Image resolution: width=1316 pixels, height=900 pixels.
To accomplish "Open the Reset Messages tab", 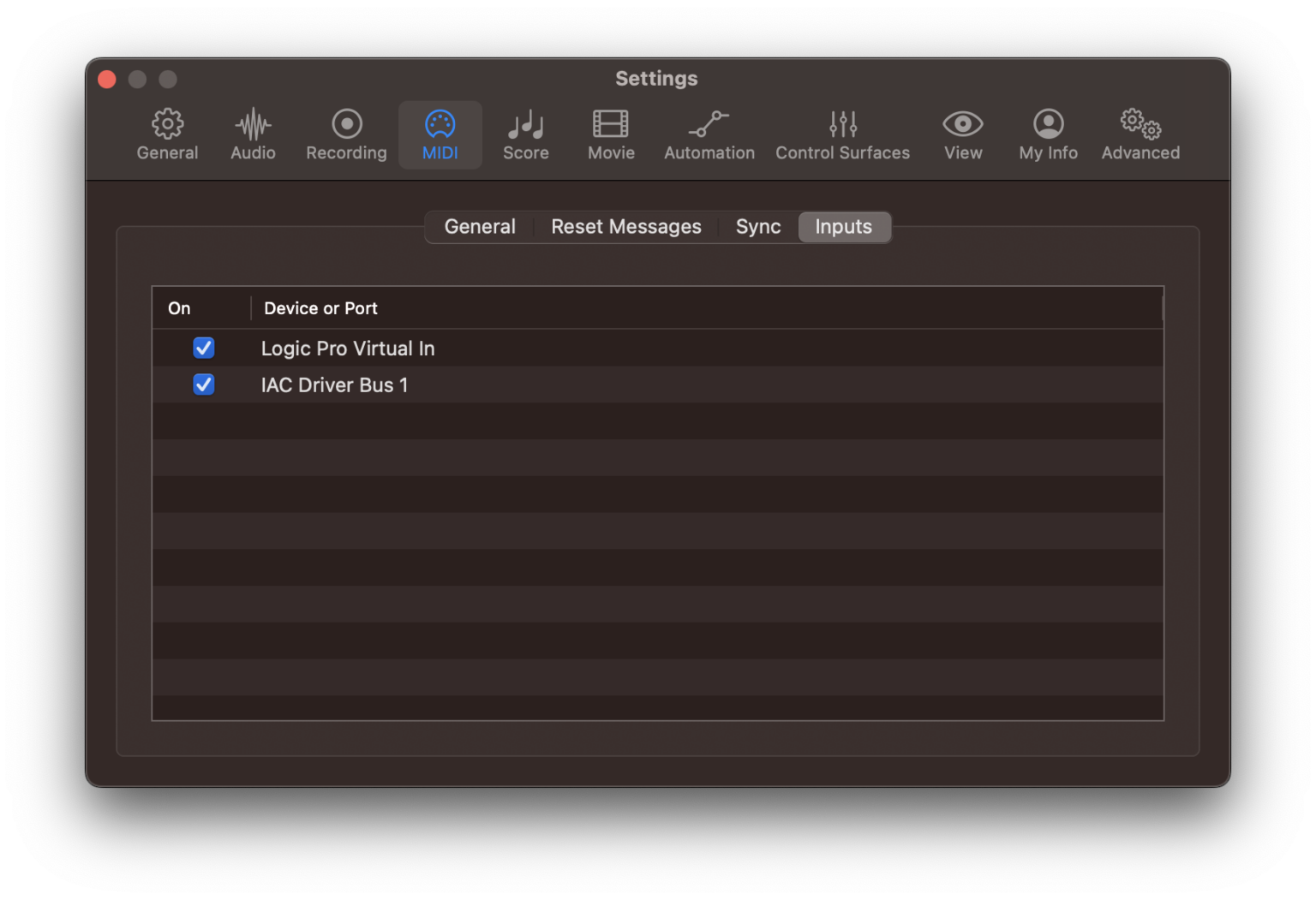I will pyautogui.click(x=626, y=226).
